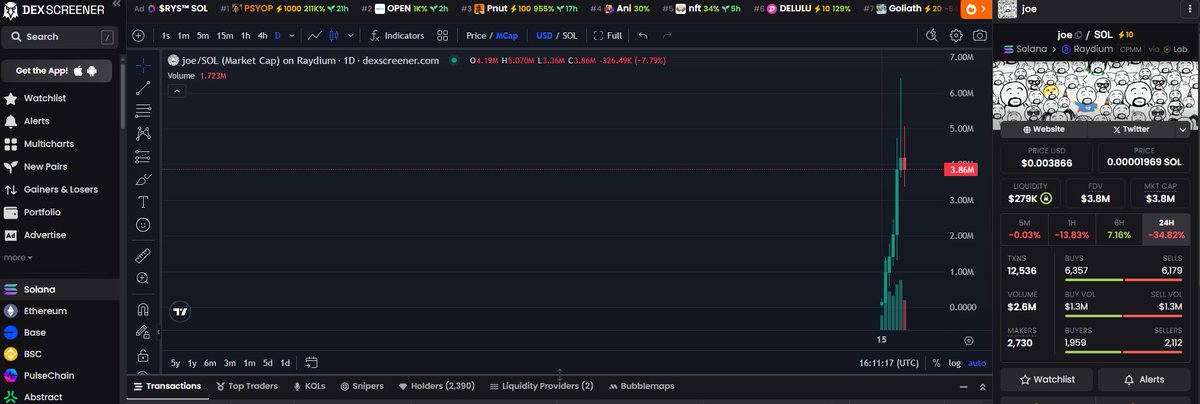The height and width of the screenshot is (404, 1200).
Task: Take a chart snapshot with the camera
Action: click(x=980, y=35)
